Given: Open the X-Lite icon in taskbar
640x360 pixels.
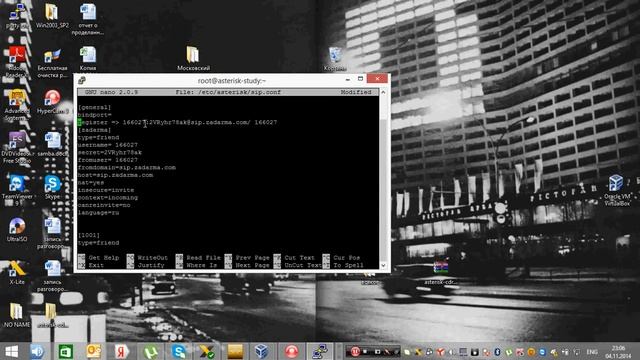Looking at the screenshot, I should (x=207, y=351).
